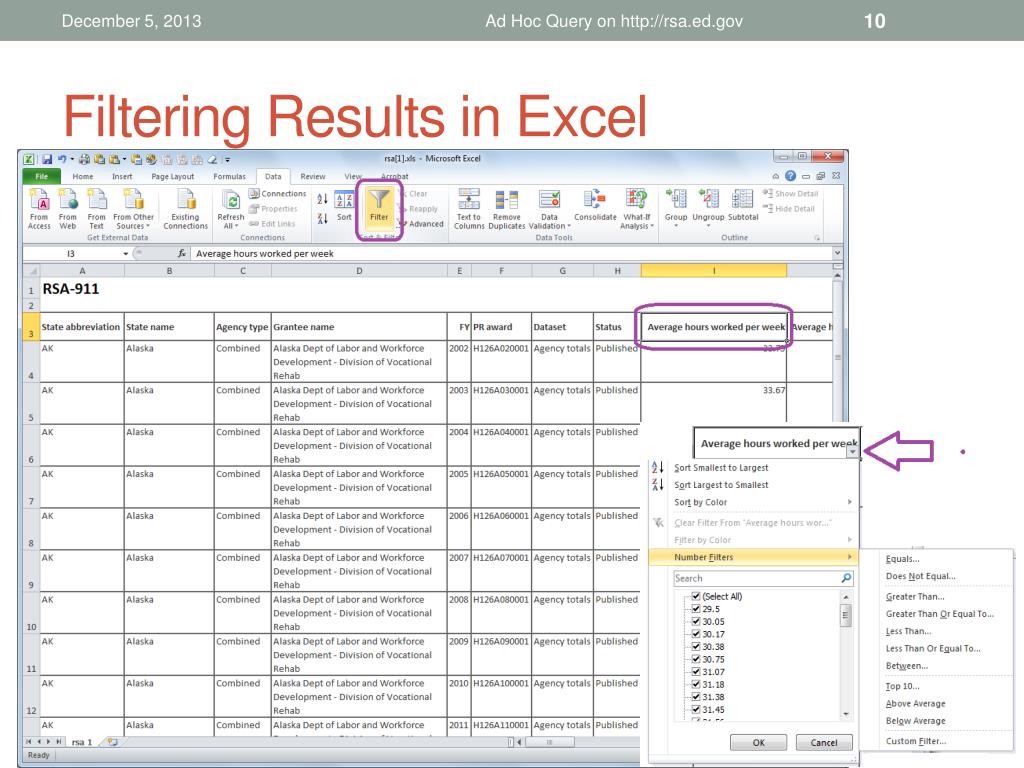
Task: Uncheck the 30.05 value checkbox
Action: tap(696, 622)
